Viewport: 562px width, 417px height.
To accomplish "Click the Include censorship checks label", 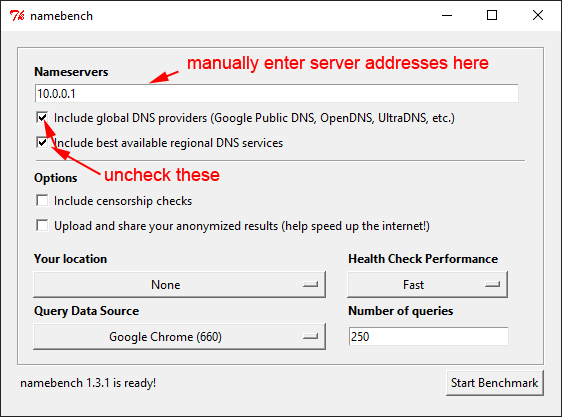I will pos(123,201).
